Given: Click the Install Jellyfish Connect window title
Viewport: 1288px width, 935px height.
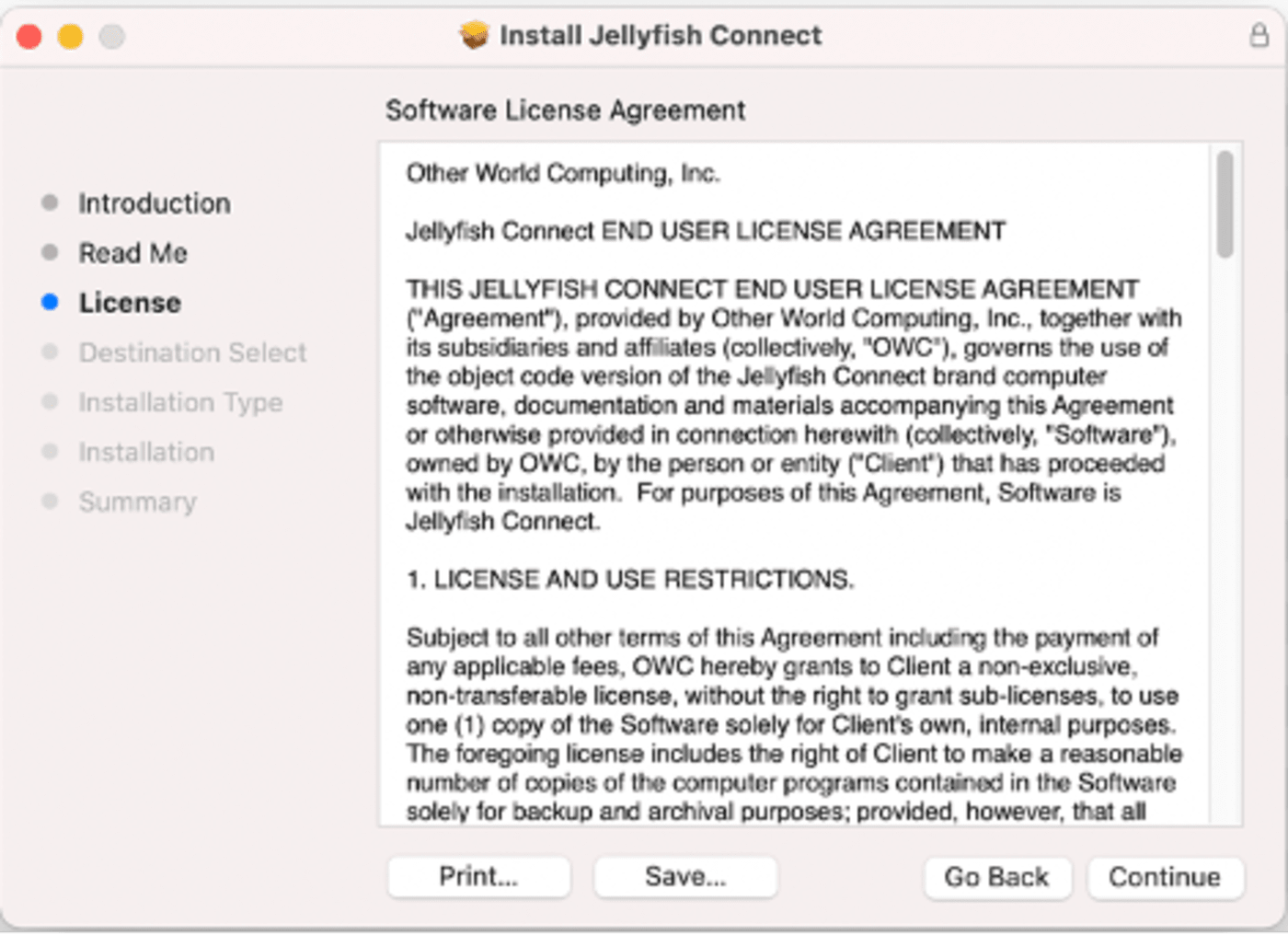Looking at the screenshot, I should click(x=661, y=36).
